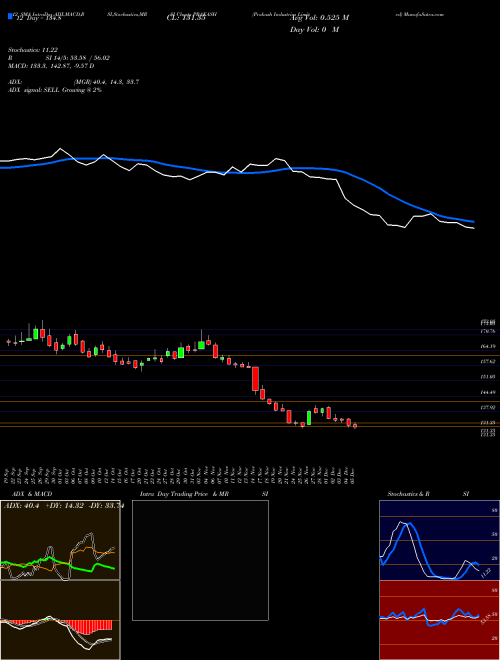Click the 'Stochastics & R SI' panel title
The image size is (500, 660).
[x=428, y=494]
